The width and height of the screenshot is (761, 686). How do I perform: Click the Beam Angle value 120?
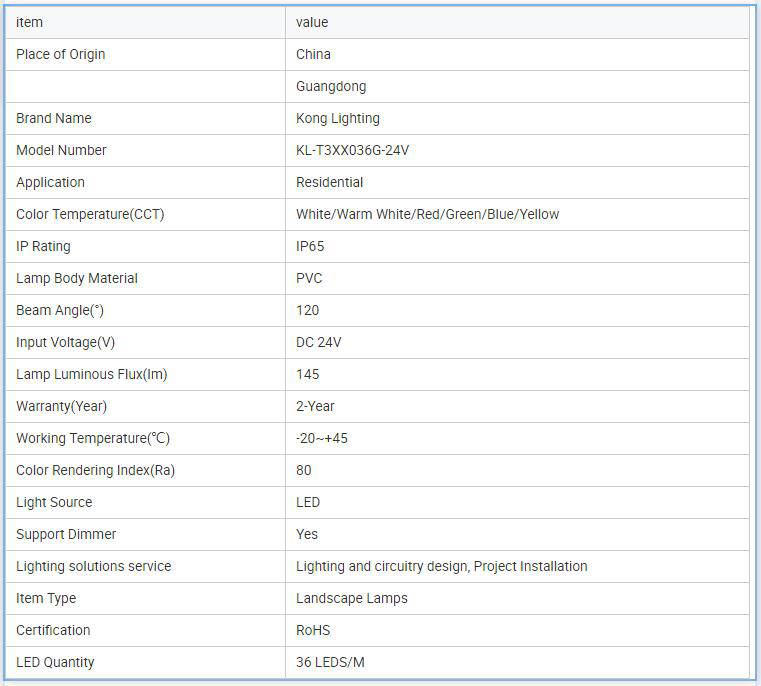click(308, 310)
